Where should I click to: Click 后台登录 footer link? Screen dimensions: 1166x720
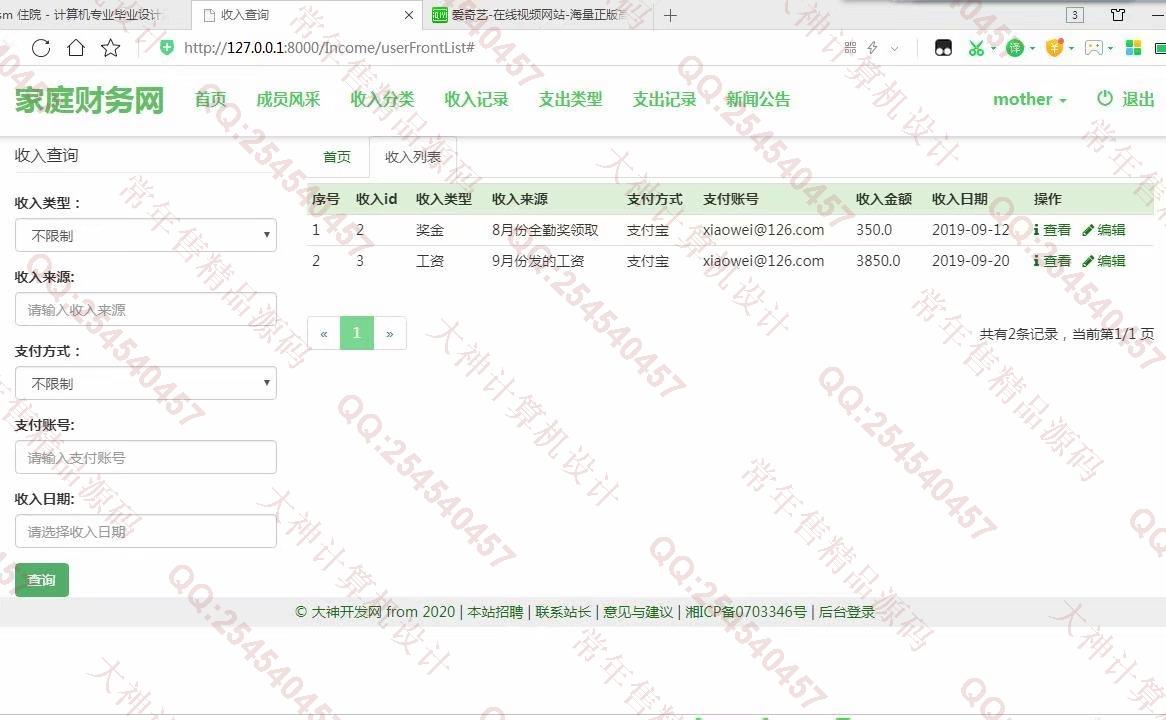pyautogui.click(x=847, y=612)
